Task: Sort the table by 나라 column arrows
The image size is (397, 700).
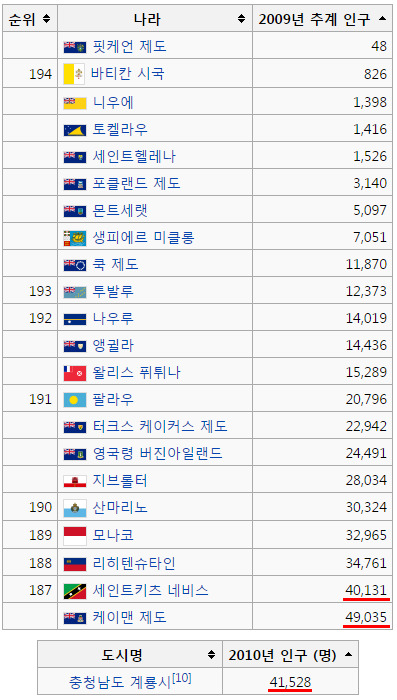Action: tap(242, 19)
